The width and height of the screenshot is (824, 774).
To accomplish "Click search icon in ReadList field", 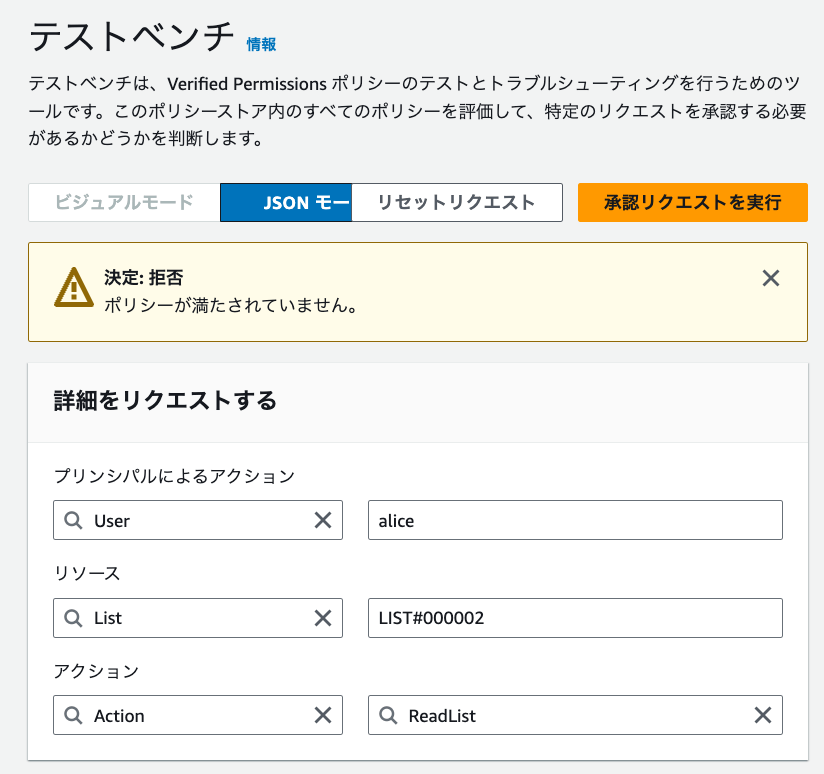I will click(389, 715).
